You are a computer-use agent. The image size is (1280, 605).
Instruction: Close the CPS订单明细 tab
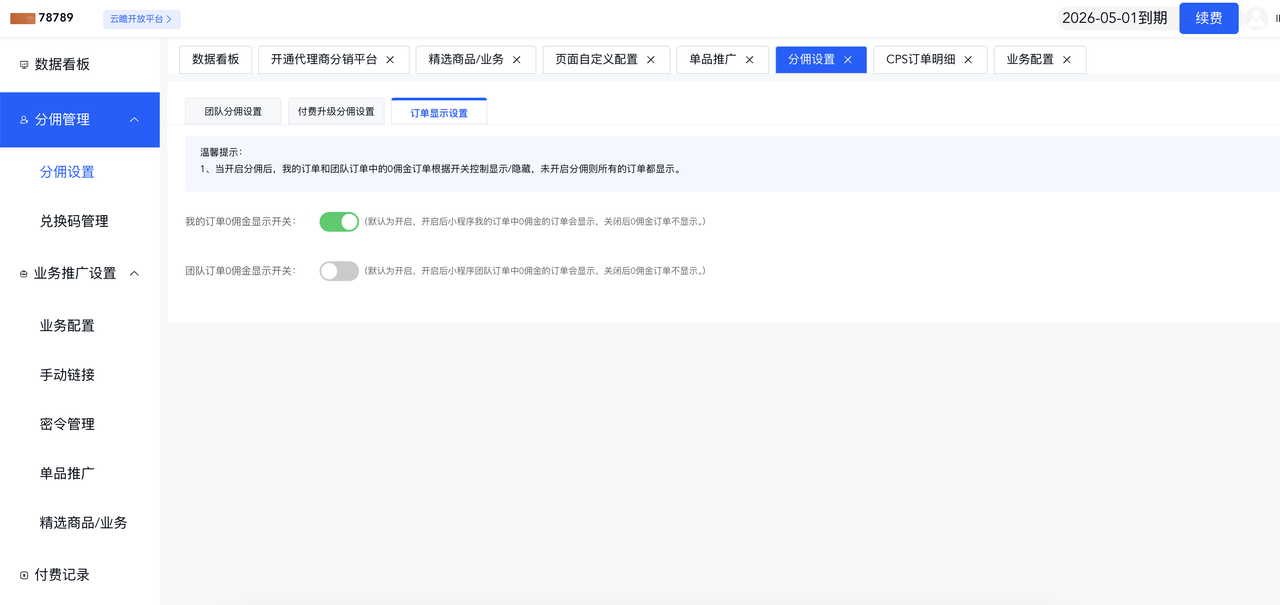coord(968,60)
